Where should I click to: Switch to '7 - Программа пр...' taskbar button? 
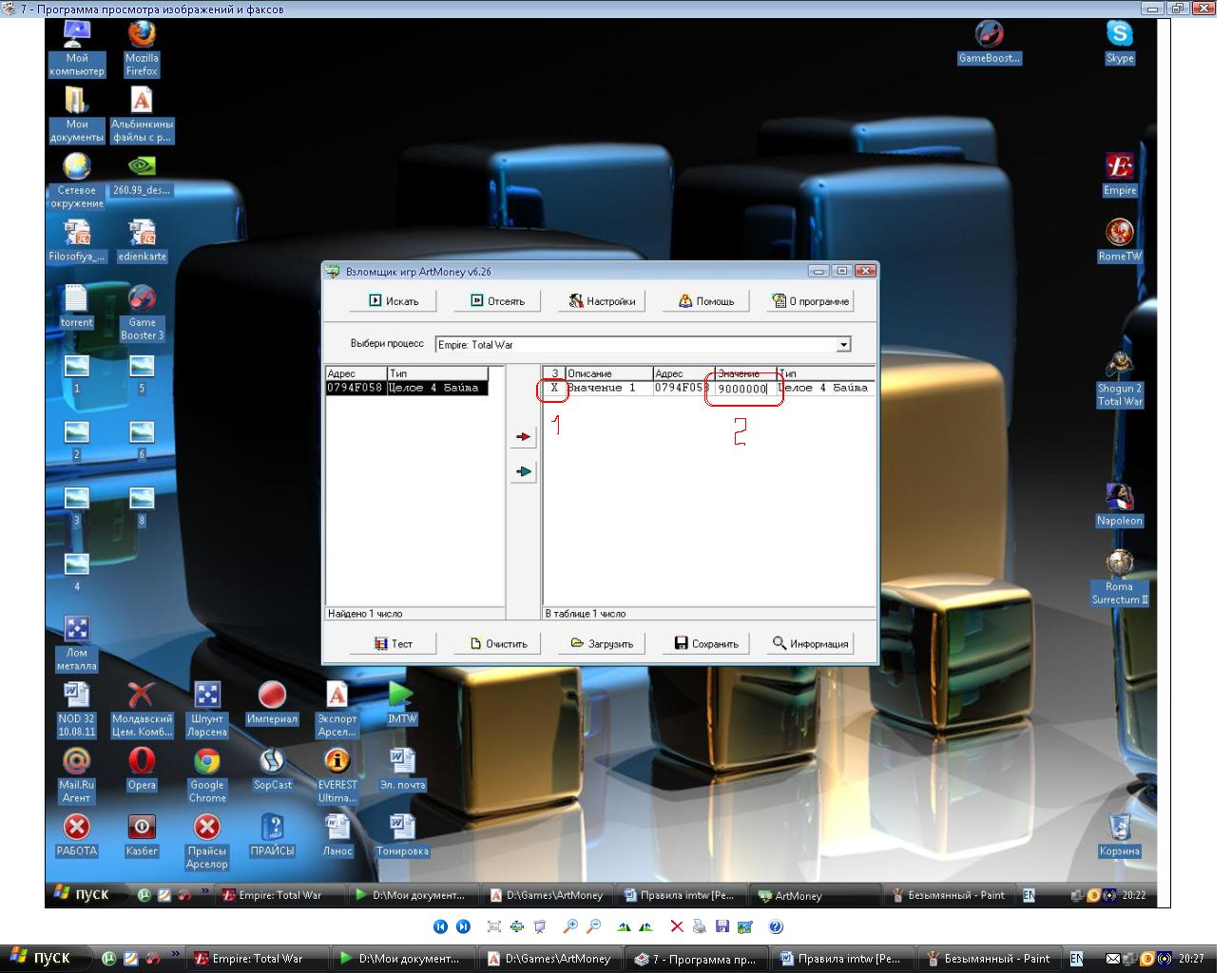[x=696, y=959]
